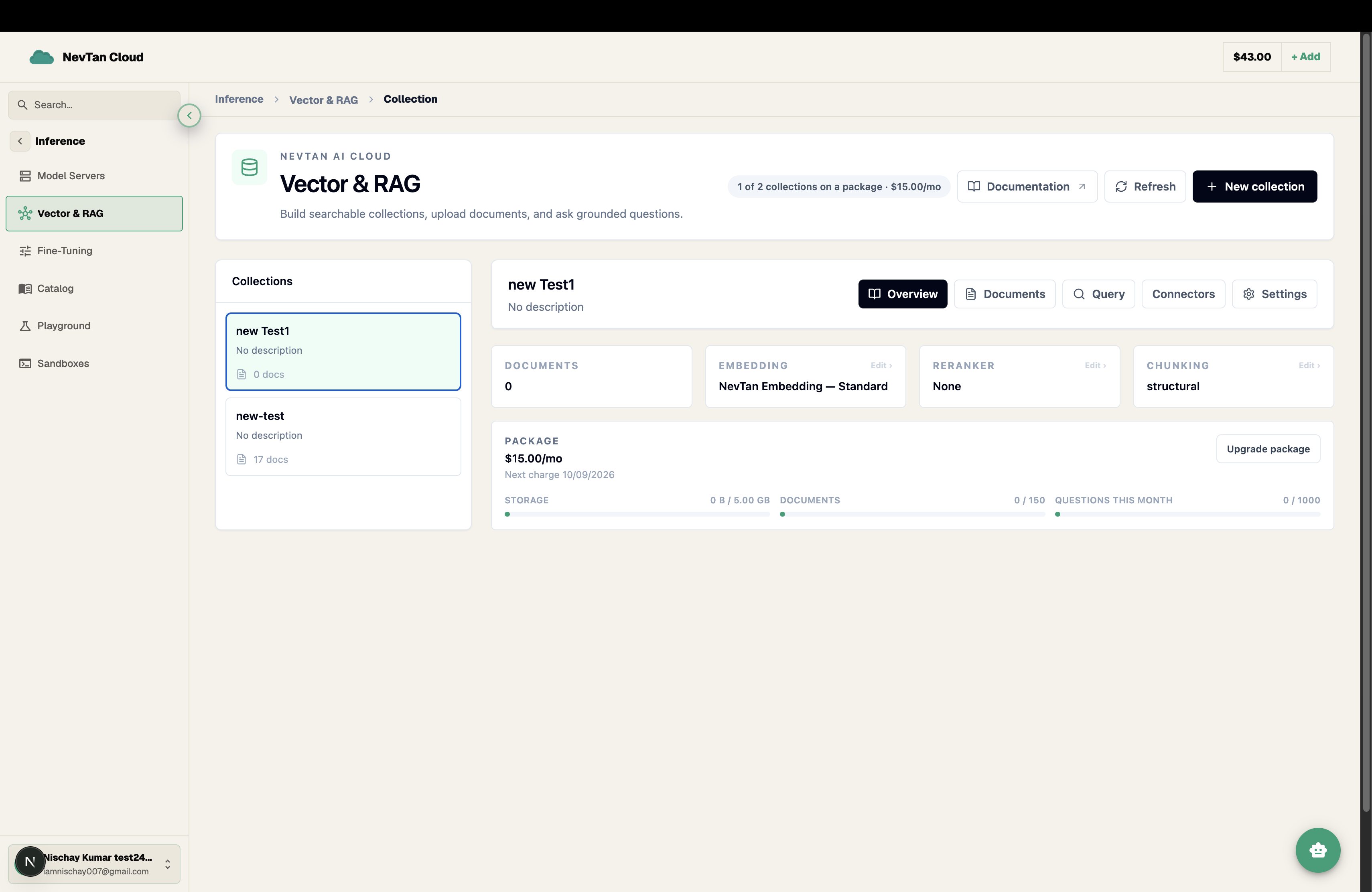Select Vector & RAG in the sidebar
Viewport: 1372px width, 892px height.
(x=94, y=213)
